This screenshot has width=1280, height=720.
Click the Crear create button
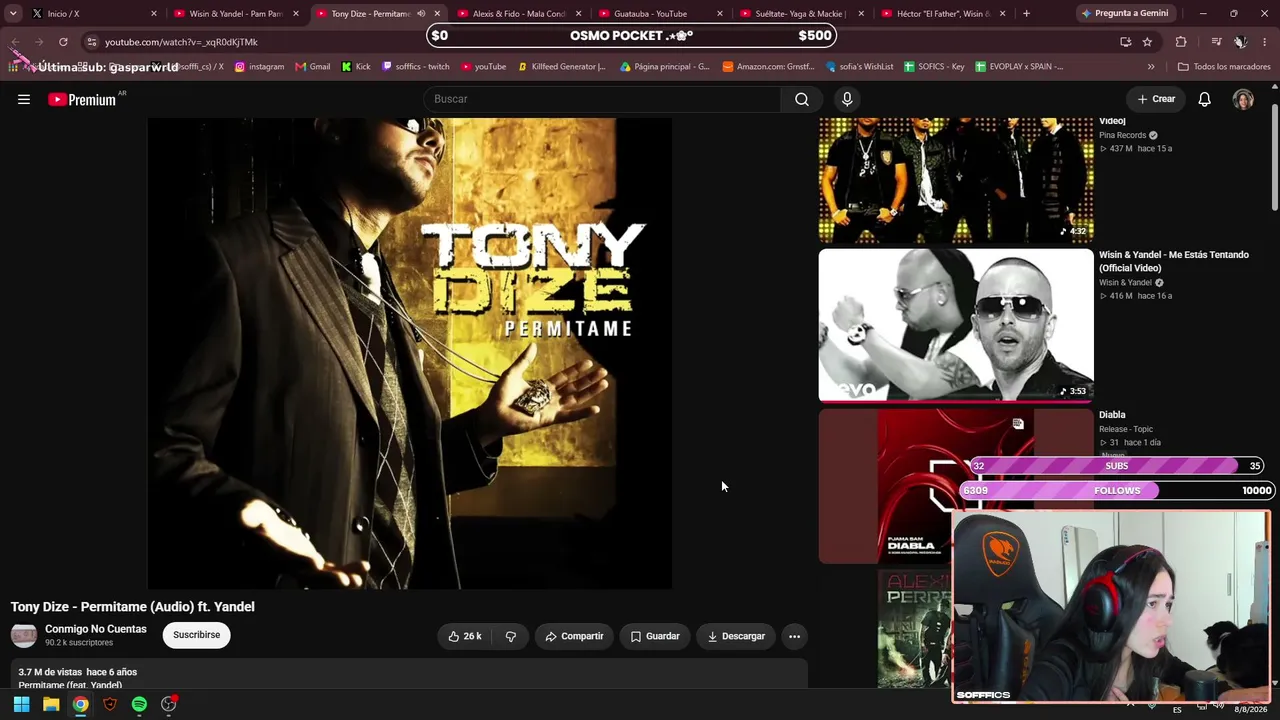point(1156,99)
